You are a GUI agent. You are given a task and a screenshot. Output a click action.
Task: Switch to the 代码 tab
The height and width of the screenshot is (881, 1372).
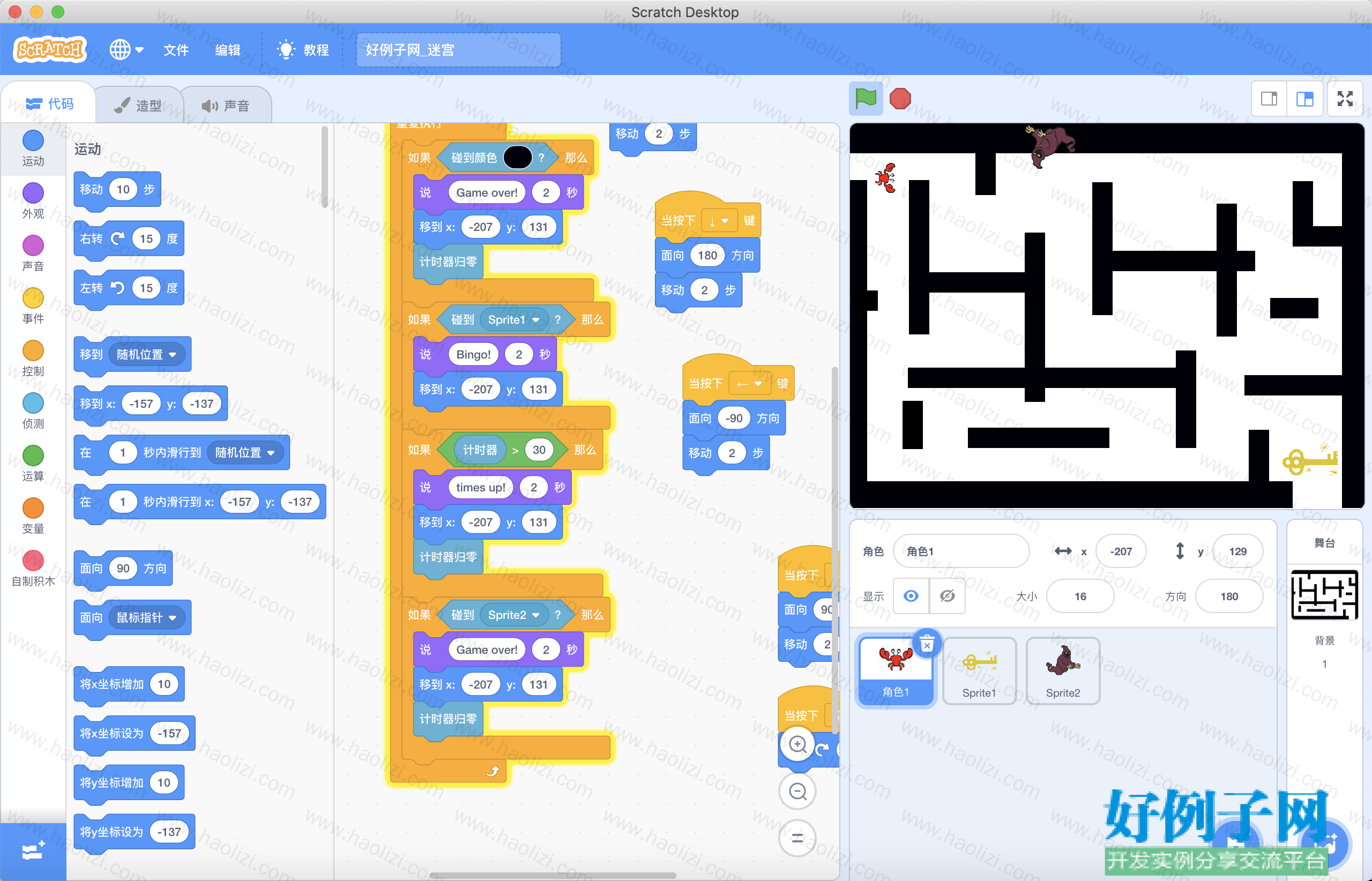[49, 103]
